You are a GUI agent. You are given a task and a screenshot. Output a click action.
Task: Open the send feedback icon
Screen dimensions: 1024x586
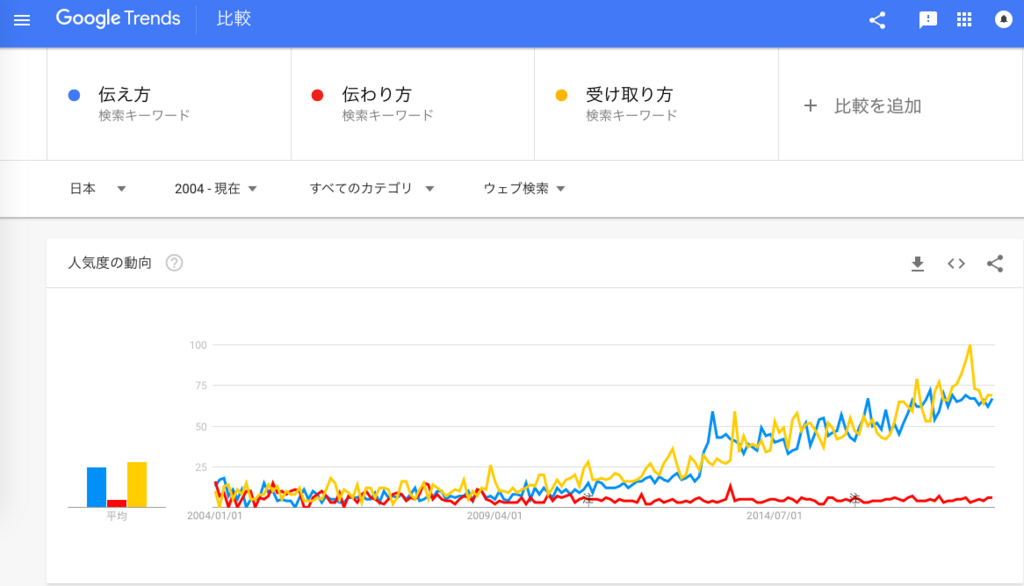[x=927, y=20]
